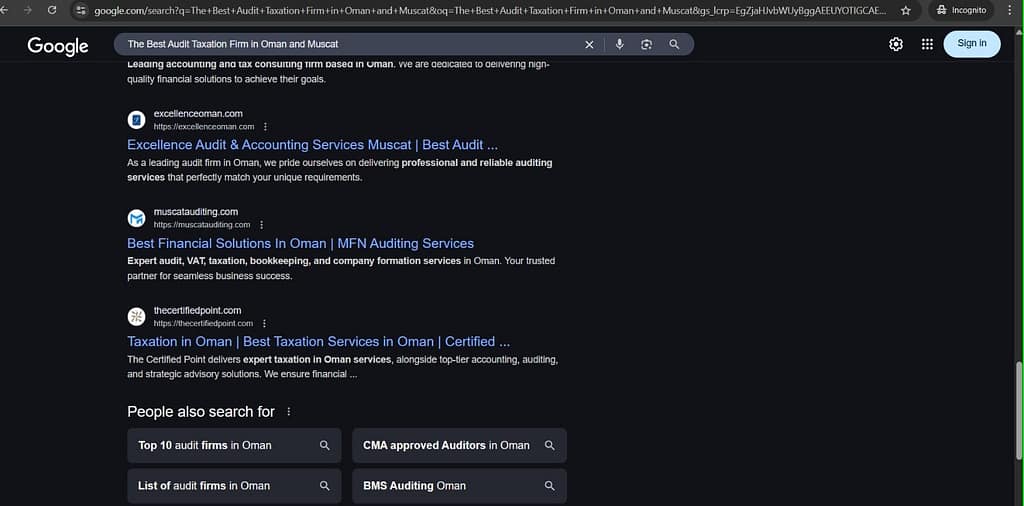Open more options for thecertifiedpoint.com result
1024x506 pixels.
(x=264, y=323)
